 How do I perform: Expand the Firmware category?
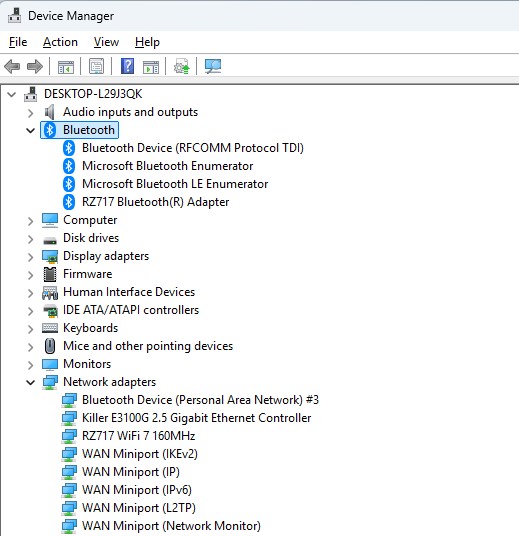31,275
